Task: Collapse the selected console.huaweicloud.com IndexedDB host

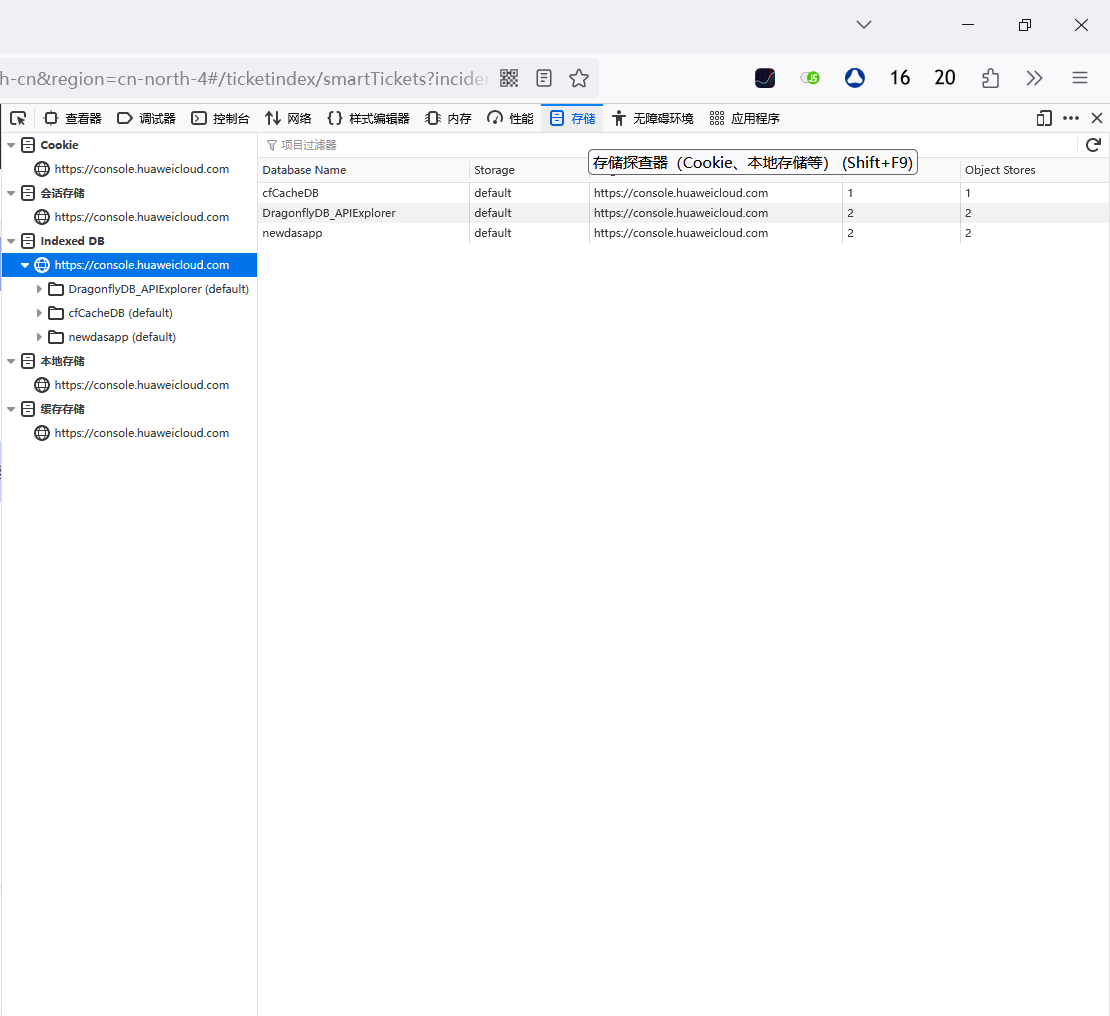Action: (25, 266)
